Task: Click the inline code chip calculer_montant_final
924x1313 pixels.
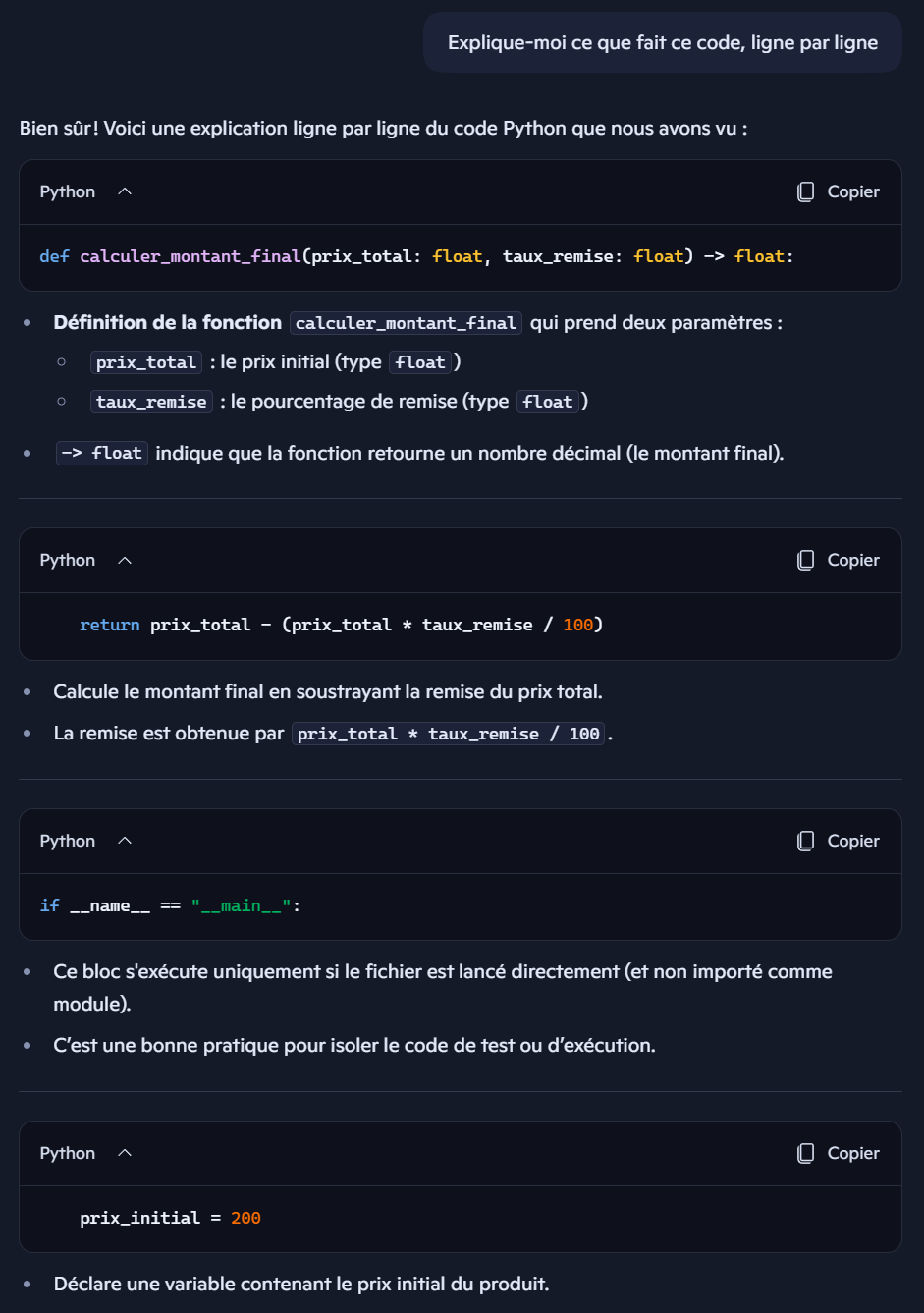Action: pos(406,323)
